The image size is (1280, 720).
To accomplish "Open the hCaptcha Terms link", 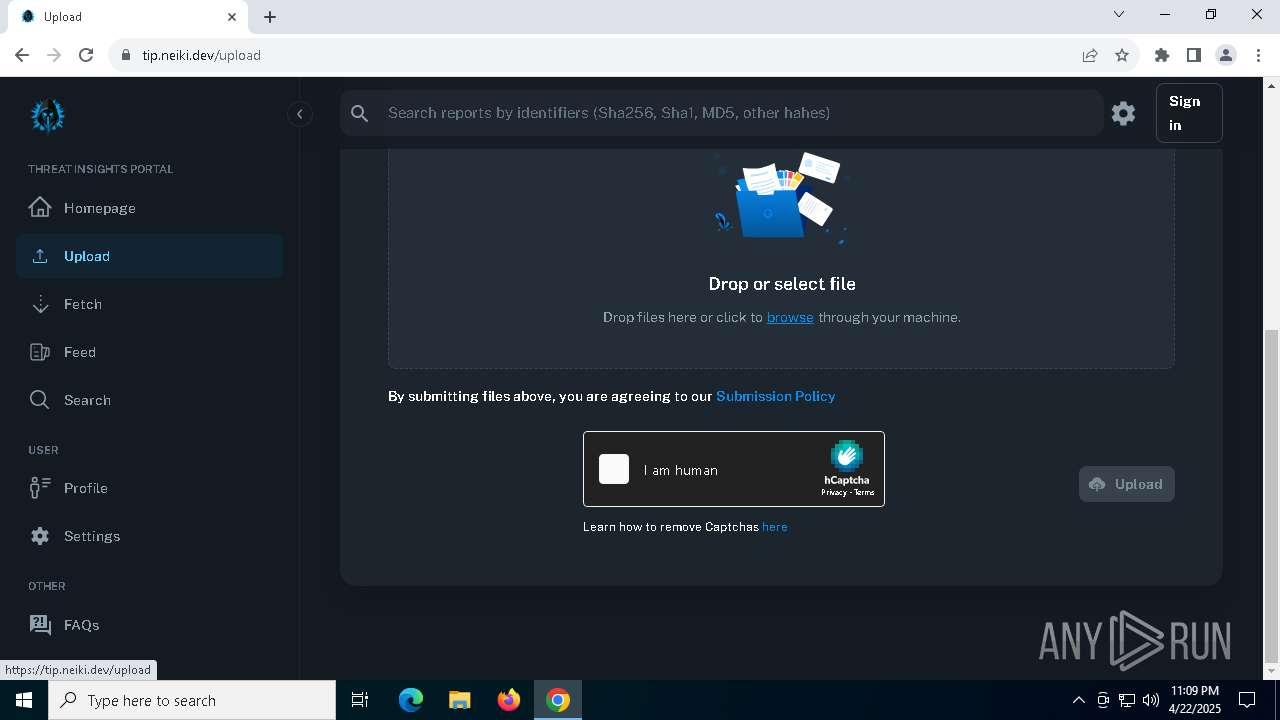I will point(864,492).
